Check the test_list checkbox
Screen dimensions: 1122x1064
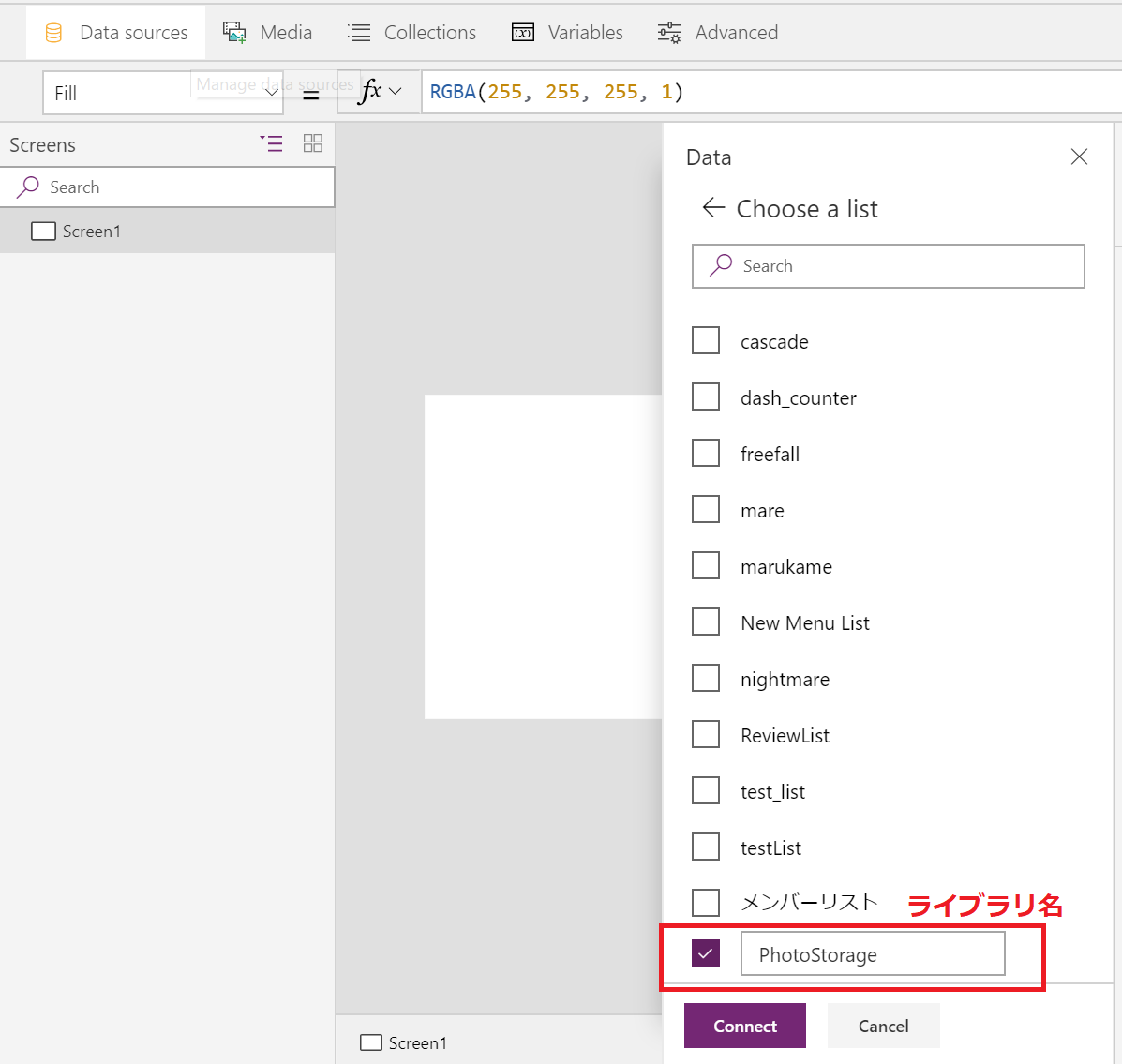point(706,790)
